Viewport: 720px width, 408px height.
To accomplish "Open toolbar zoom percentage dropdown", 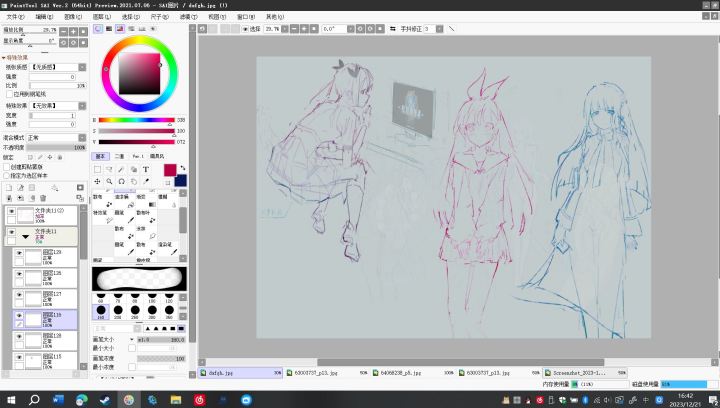I will (285, 28).
